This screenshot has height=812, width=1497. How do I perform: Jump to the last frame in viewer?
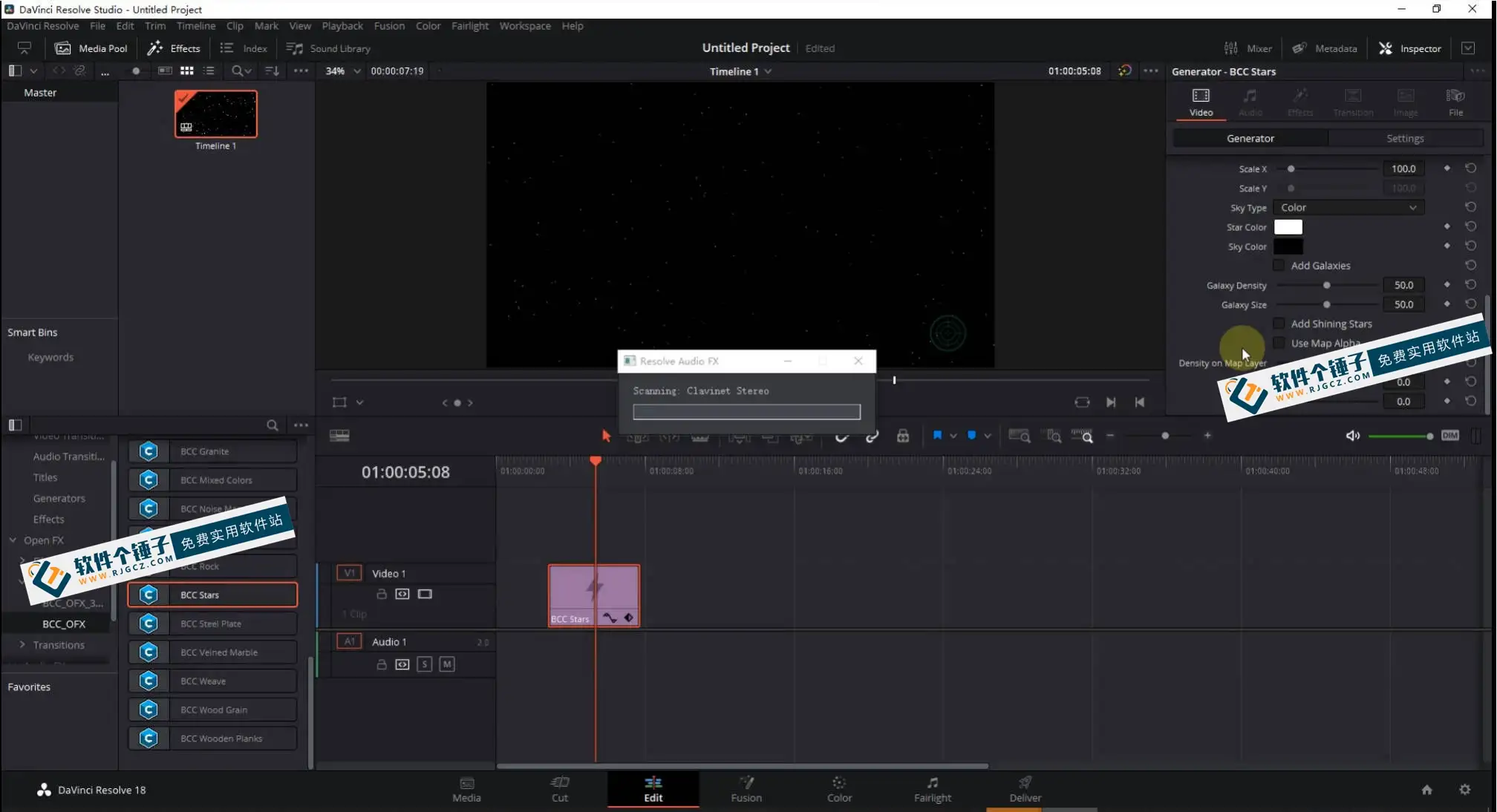[x=1111, y=402]
